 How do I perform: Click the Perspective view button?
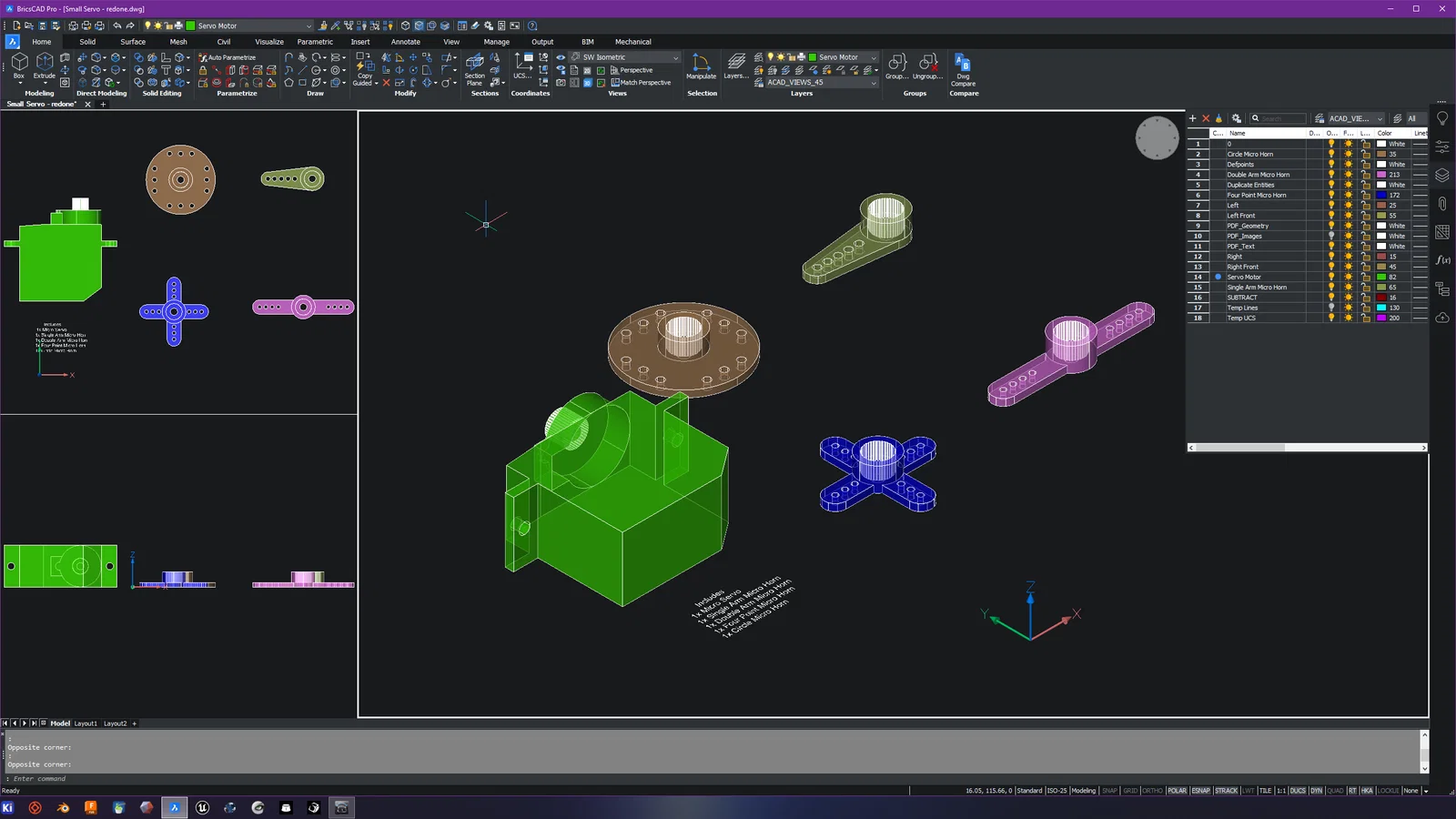point(631,70)
